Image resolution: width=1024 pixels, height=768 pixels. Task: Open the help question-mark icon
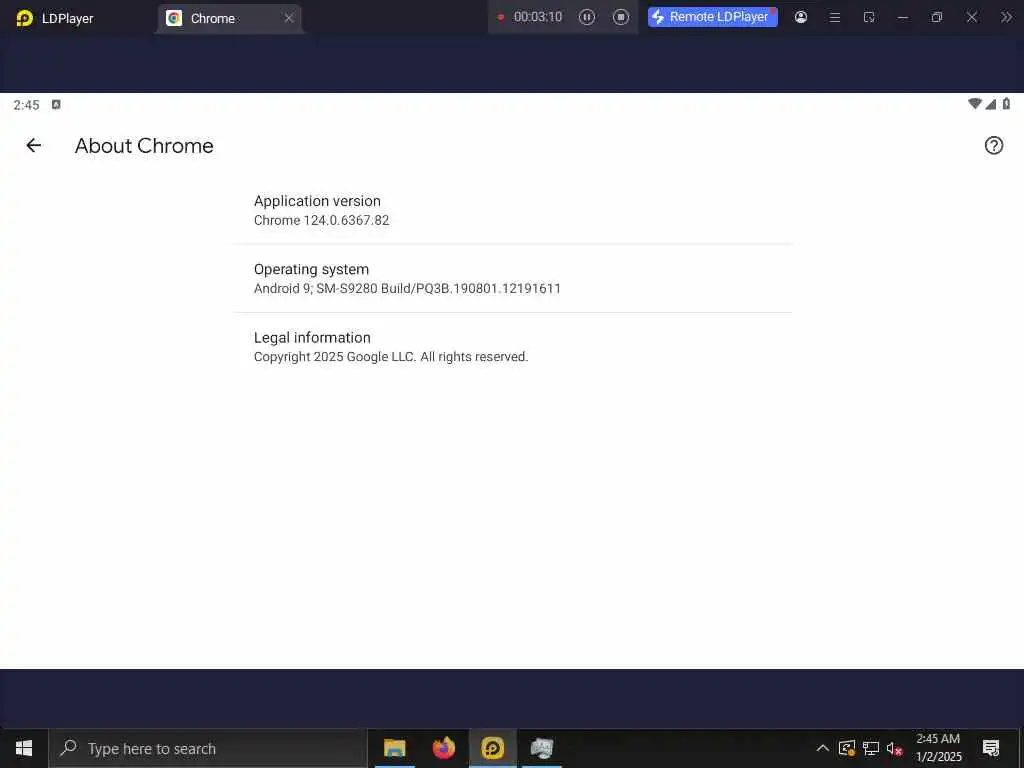pyautogui.click(x=993, y=145)
